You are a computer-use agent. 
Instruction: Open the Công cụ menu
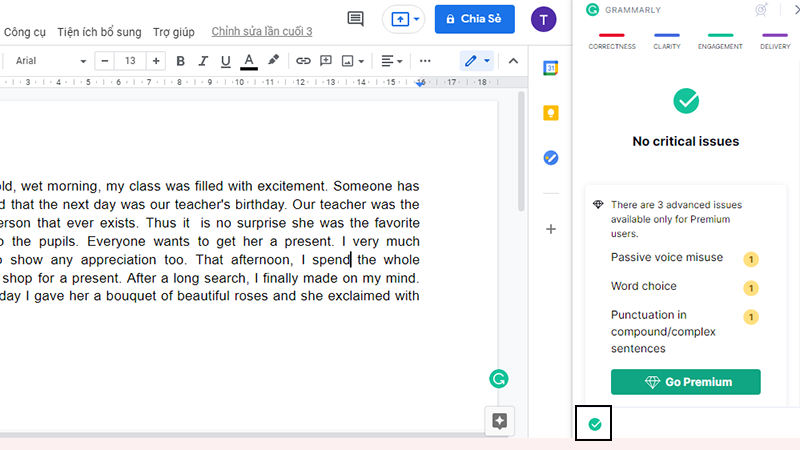click(x=24, y=32)
